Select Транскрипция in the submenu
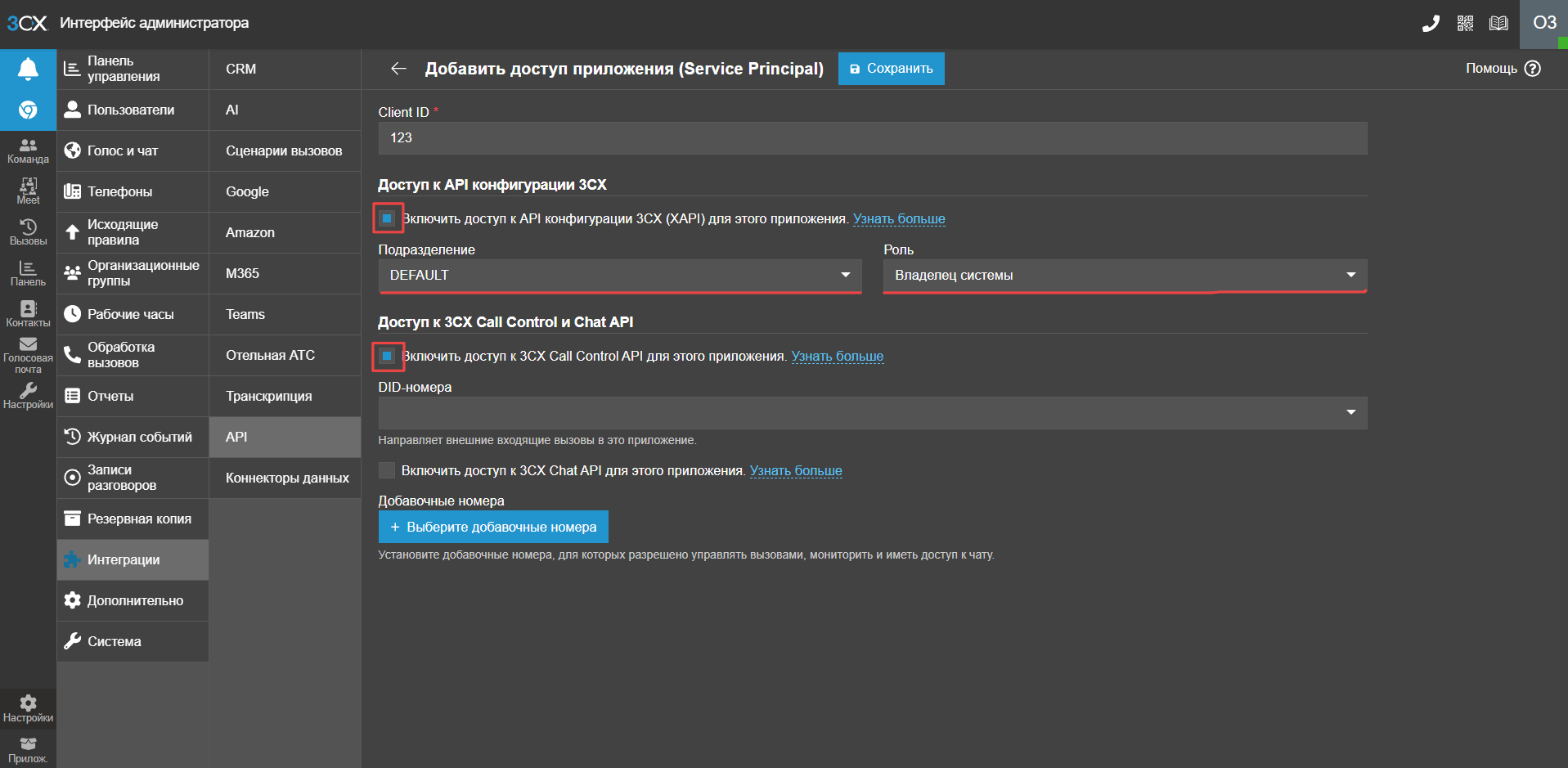1568x768 pixels. coord(285,396)
